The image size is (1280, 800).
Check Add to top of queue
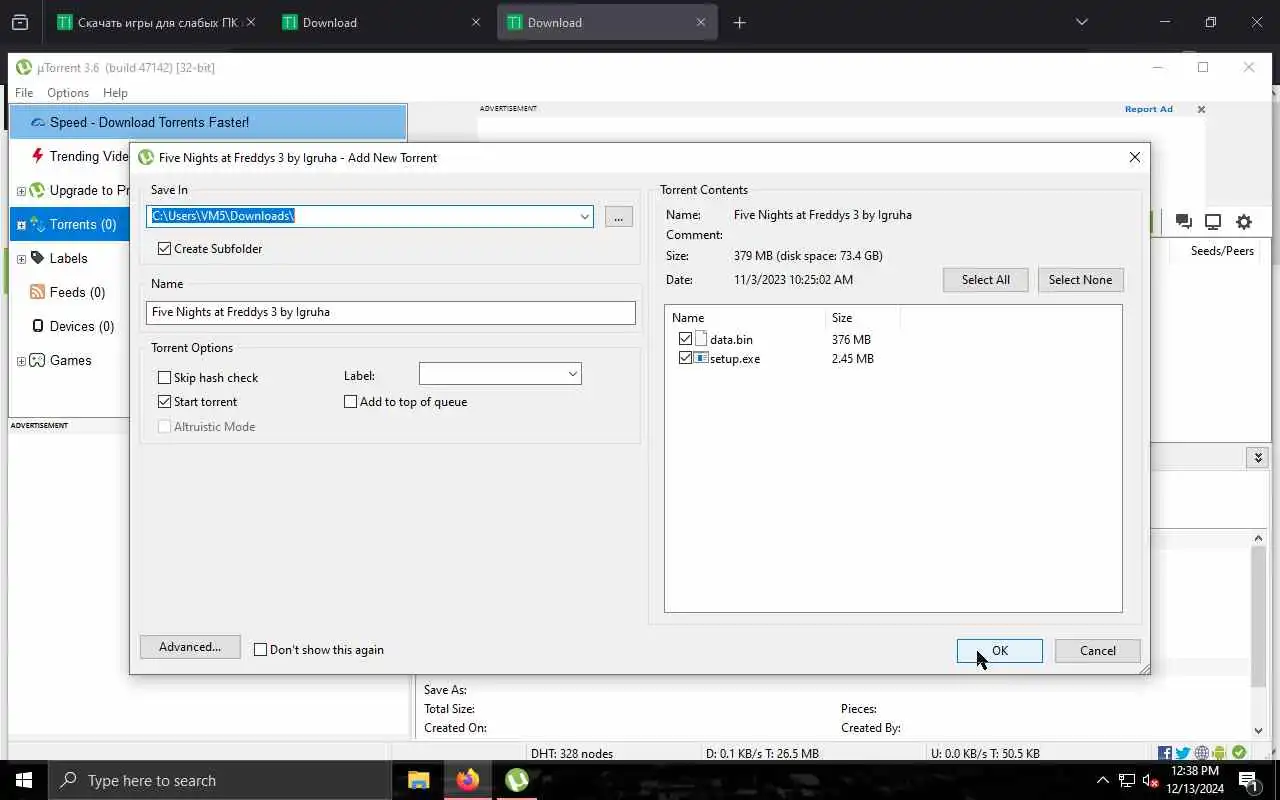(351, 401)
